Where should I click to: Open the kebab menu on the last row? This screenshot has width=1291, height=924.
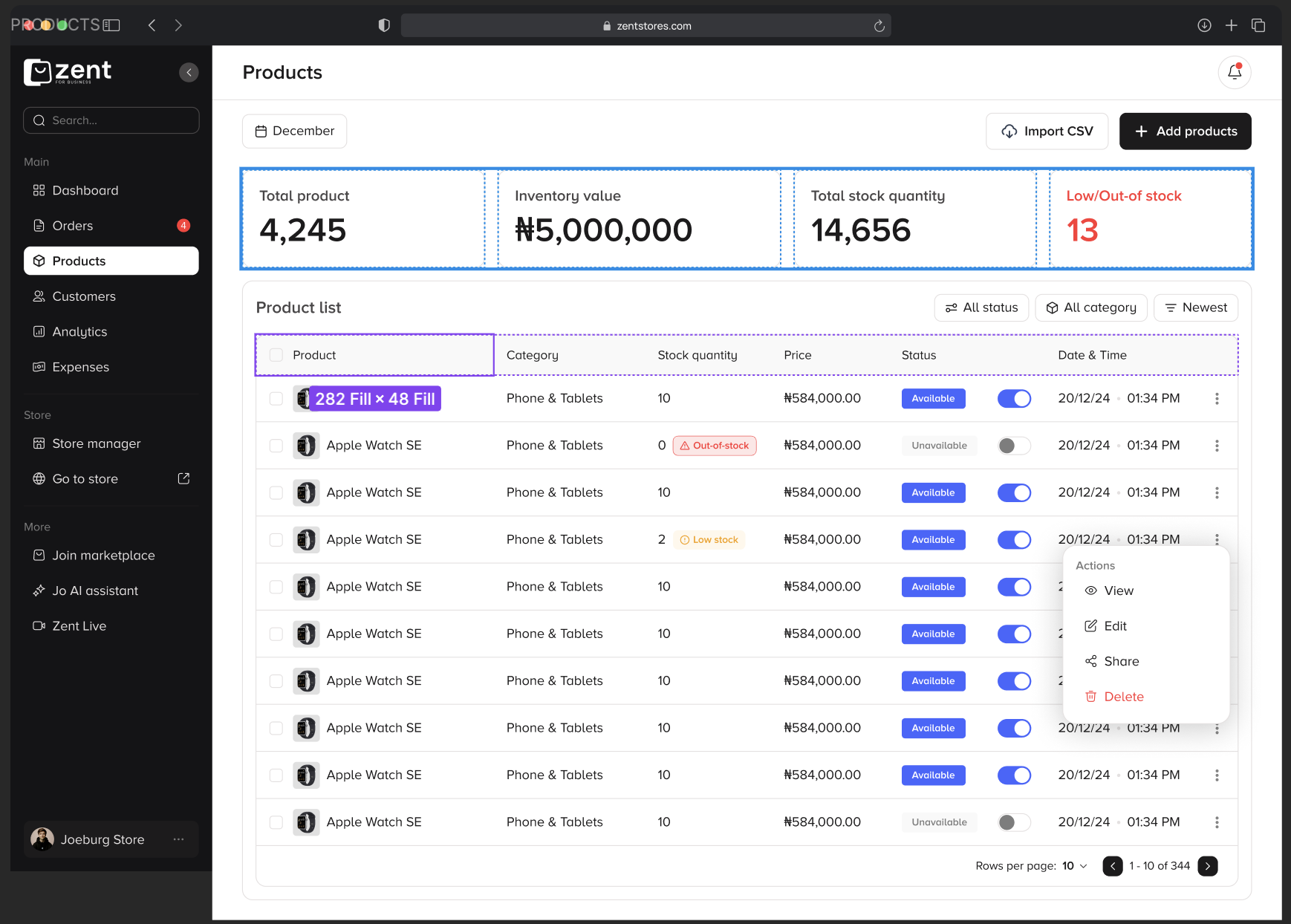tap(1217, 822)
